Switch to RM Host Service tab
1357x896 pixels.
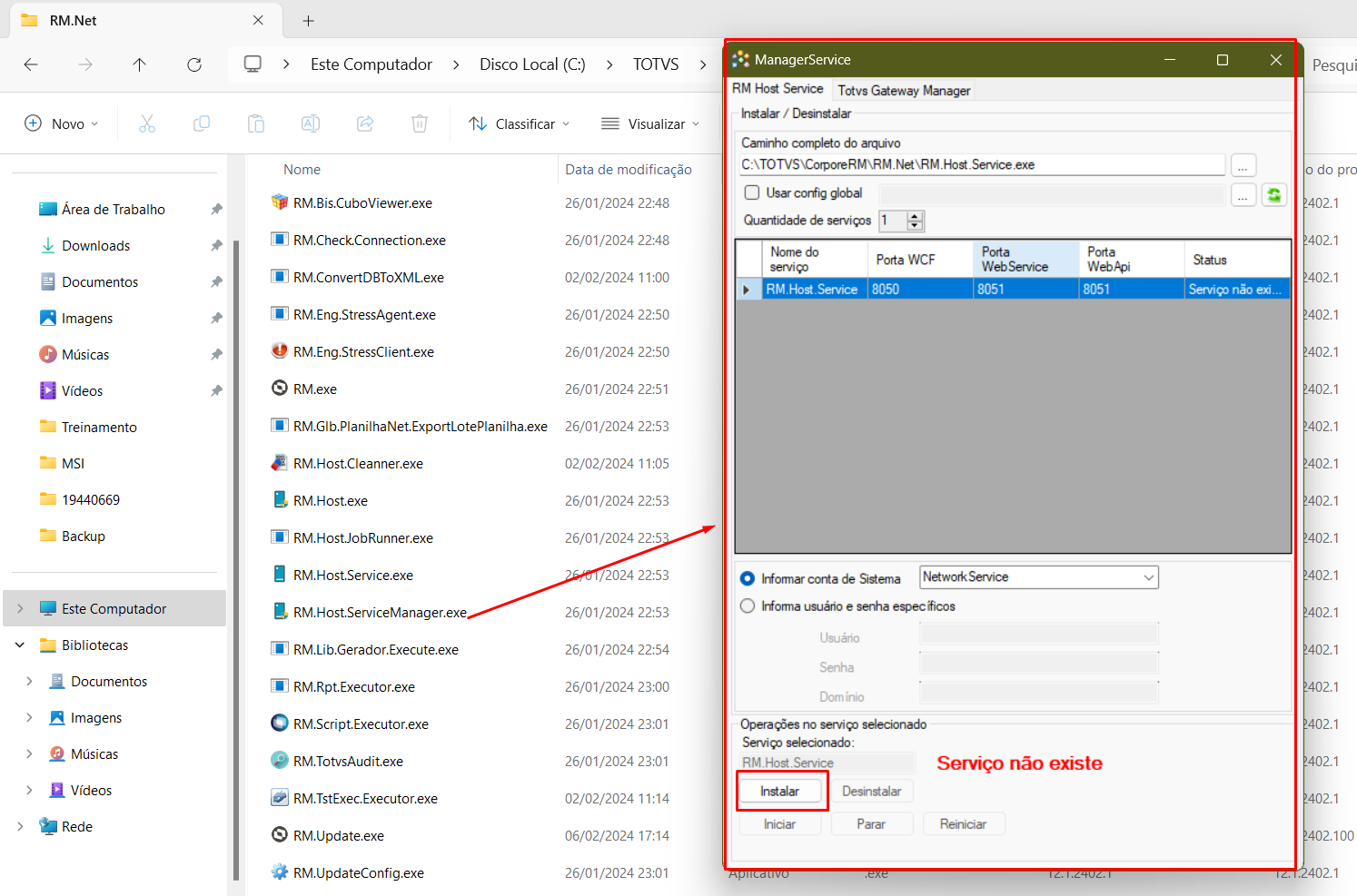pos(778,89)
